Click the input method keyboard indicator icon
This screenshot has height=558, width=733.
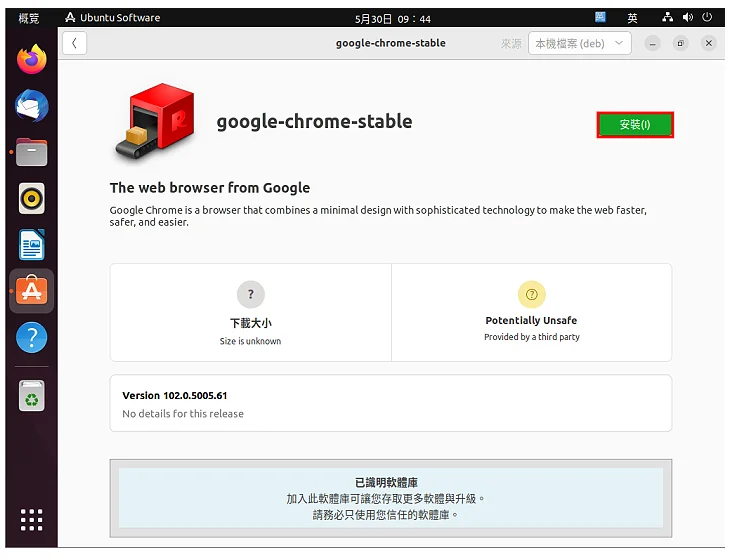[x=600, y=17]
